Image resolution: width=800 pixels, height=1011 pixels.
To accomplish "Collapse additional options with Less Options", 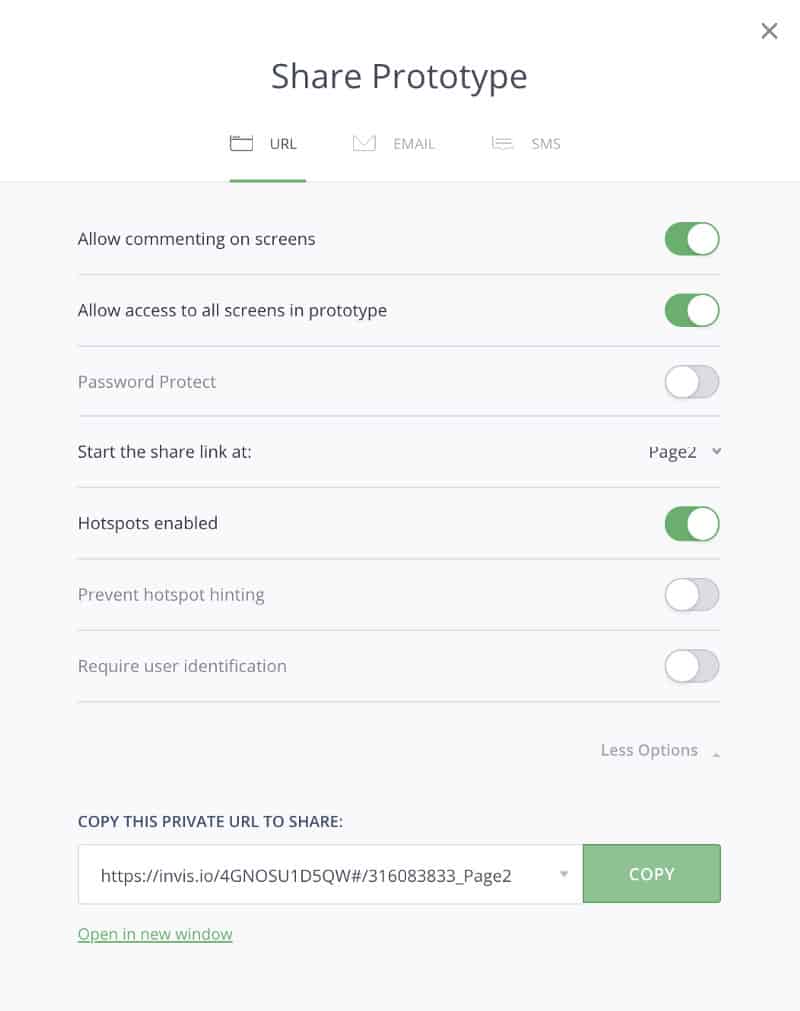I will point(649,750).
